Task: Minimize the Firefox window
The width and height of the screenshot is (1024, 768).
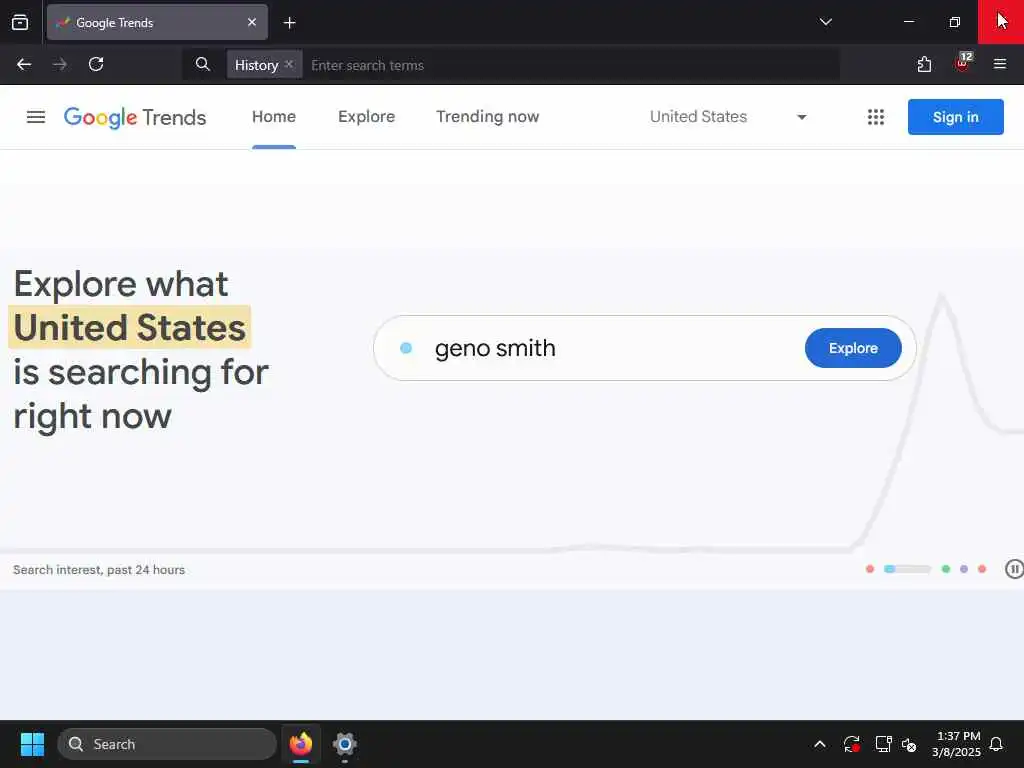Action: (908, 22)
